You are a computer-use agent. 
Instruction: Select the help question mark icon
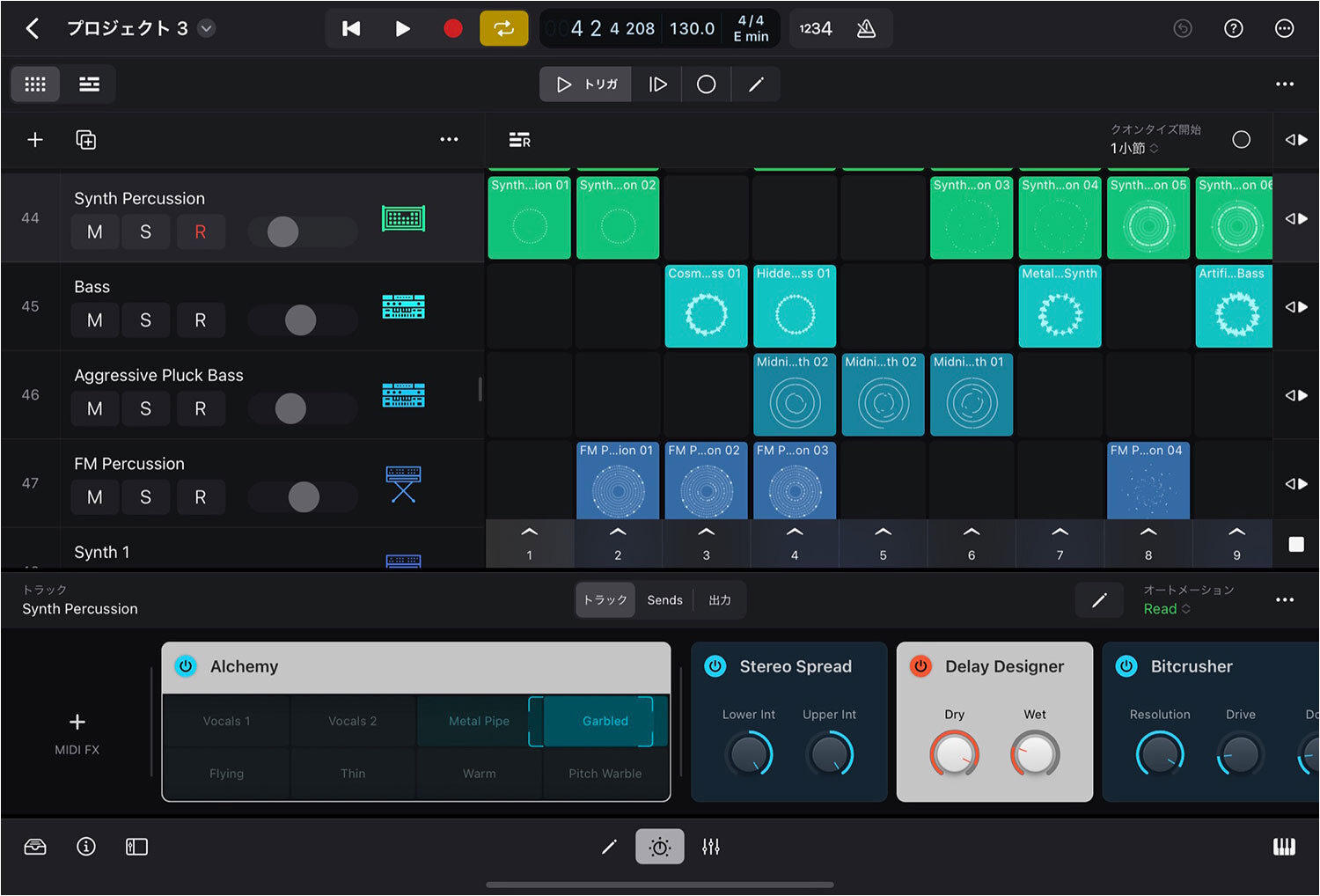(x=1234, y=29)
